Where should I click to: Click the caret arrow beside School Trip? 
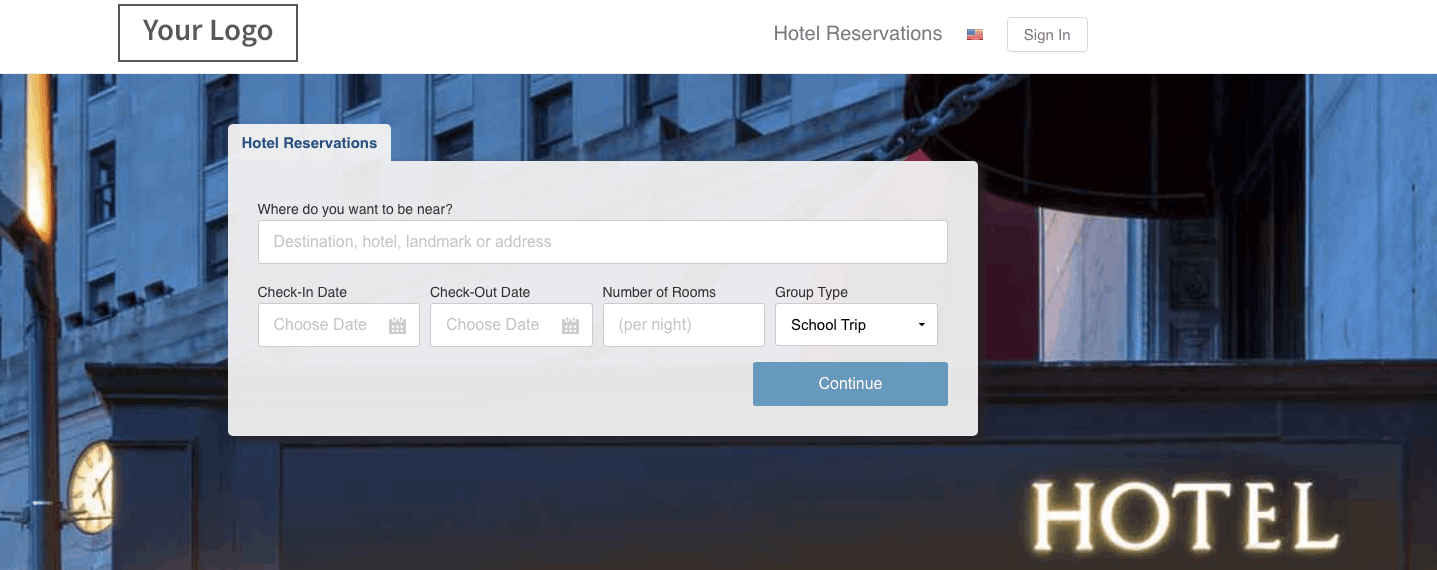click(921, 325)
